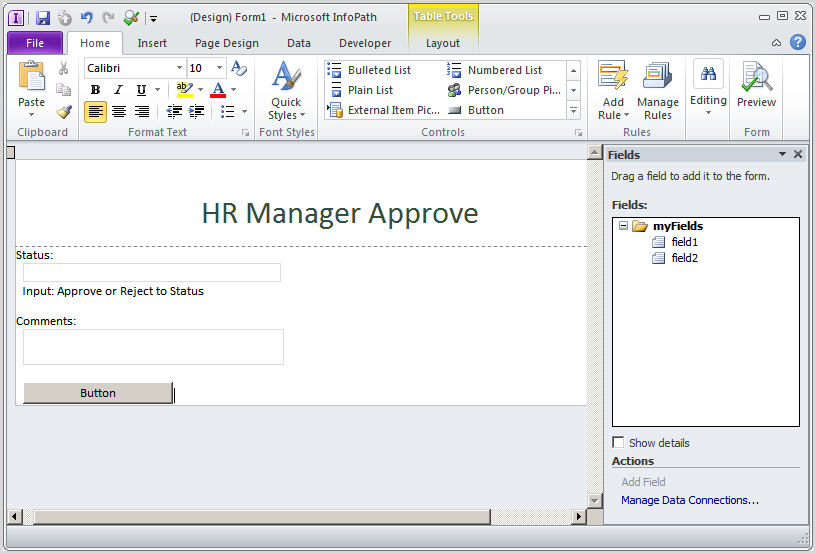Toggle Italic formatting
The height and width of the screenshot is (554, 816).
[x=119, y=89]
